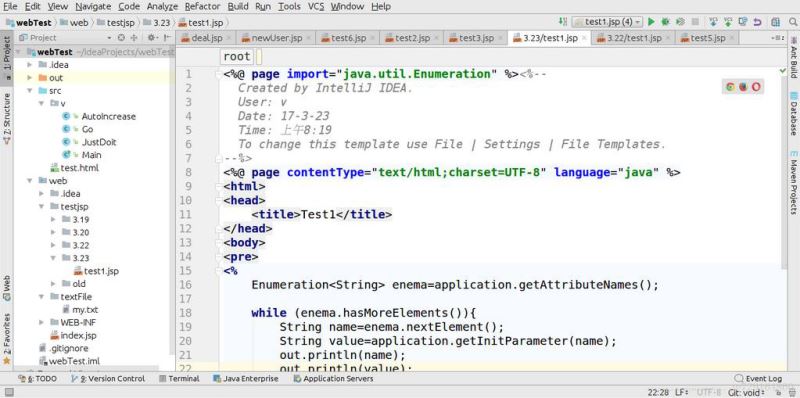This screenshot has height=398, width=800.
Task: Preview page in Chrome browser icon
Action: coord(730,87)
